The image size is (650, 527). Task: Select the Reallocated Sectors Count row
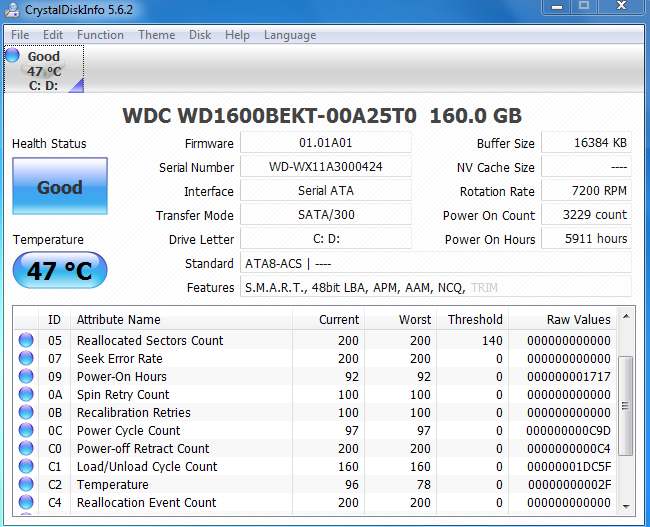315,340
